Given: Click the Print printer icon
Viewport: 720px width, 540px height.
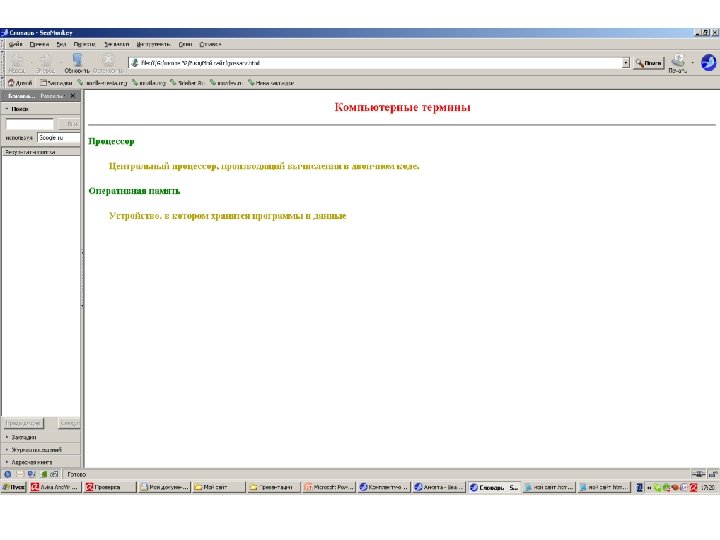Looking at the screenshot, I should coord(678,63).
